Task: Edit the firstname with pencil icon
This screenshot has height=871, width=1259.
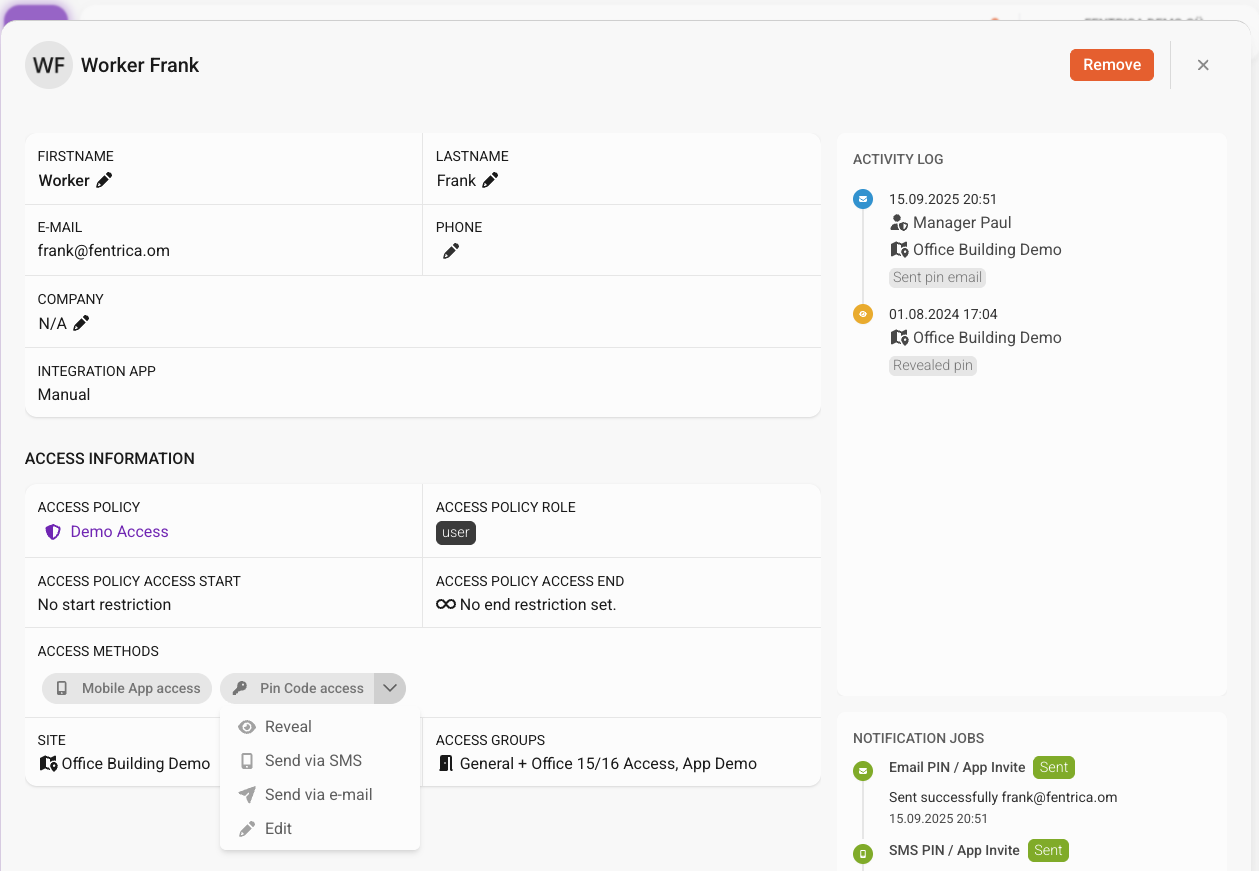Action: click(104, 181)
